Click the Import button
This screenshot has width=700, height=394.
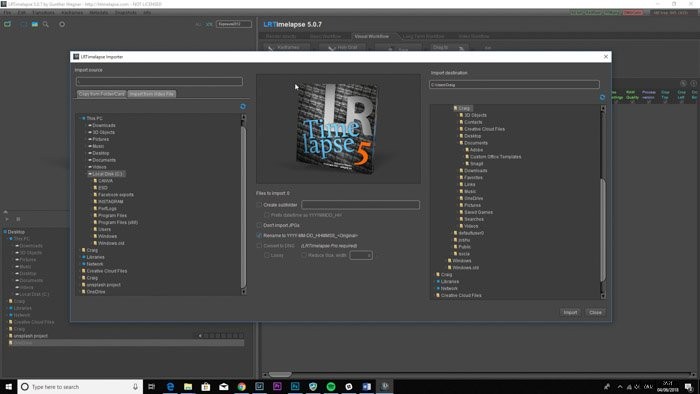570,312
